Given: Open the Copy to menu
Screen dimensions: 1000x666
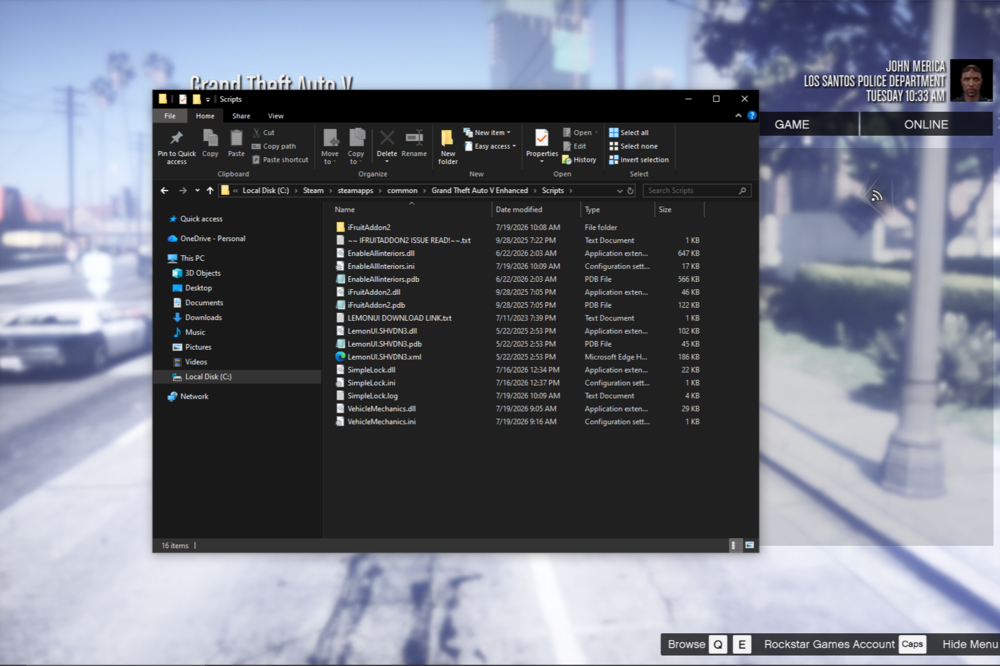Looking at the screenshot, I should point(356,147).
